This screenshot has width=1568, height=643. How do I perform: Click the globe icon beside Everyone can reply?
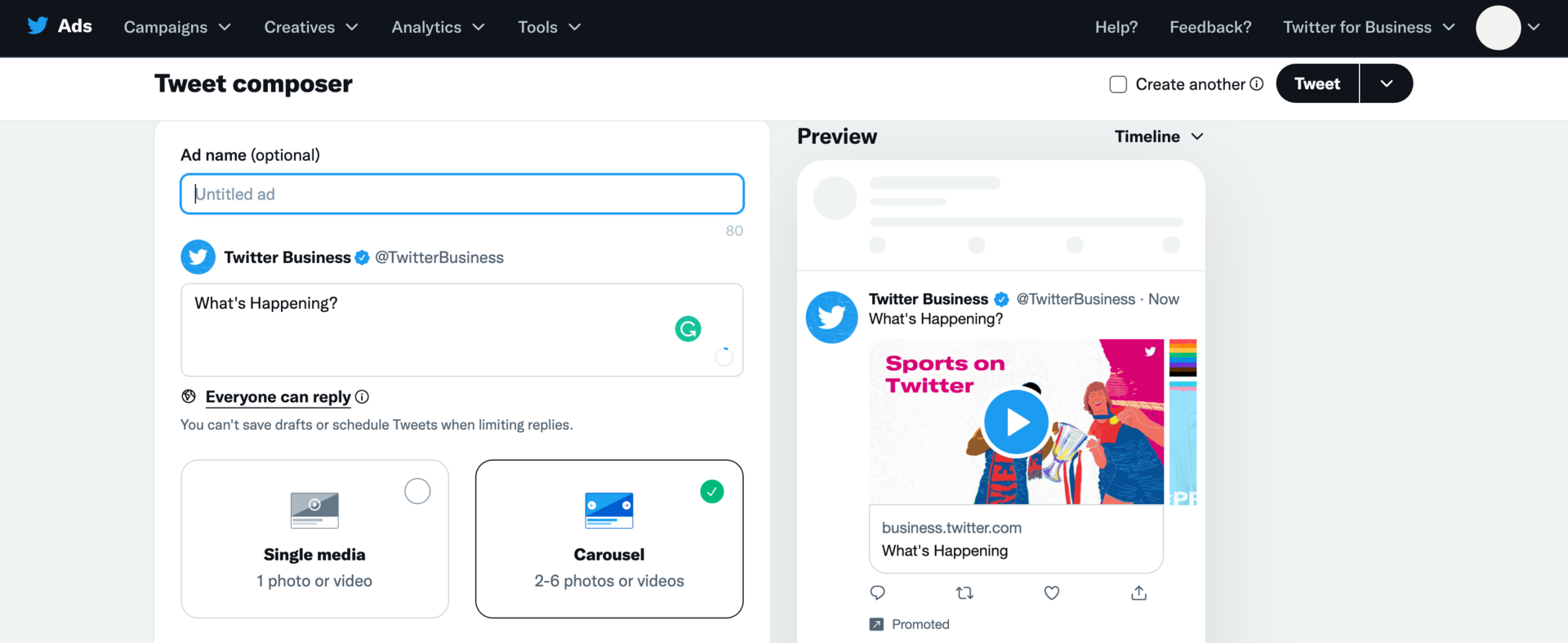(189, 396)
